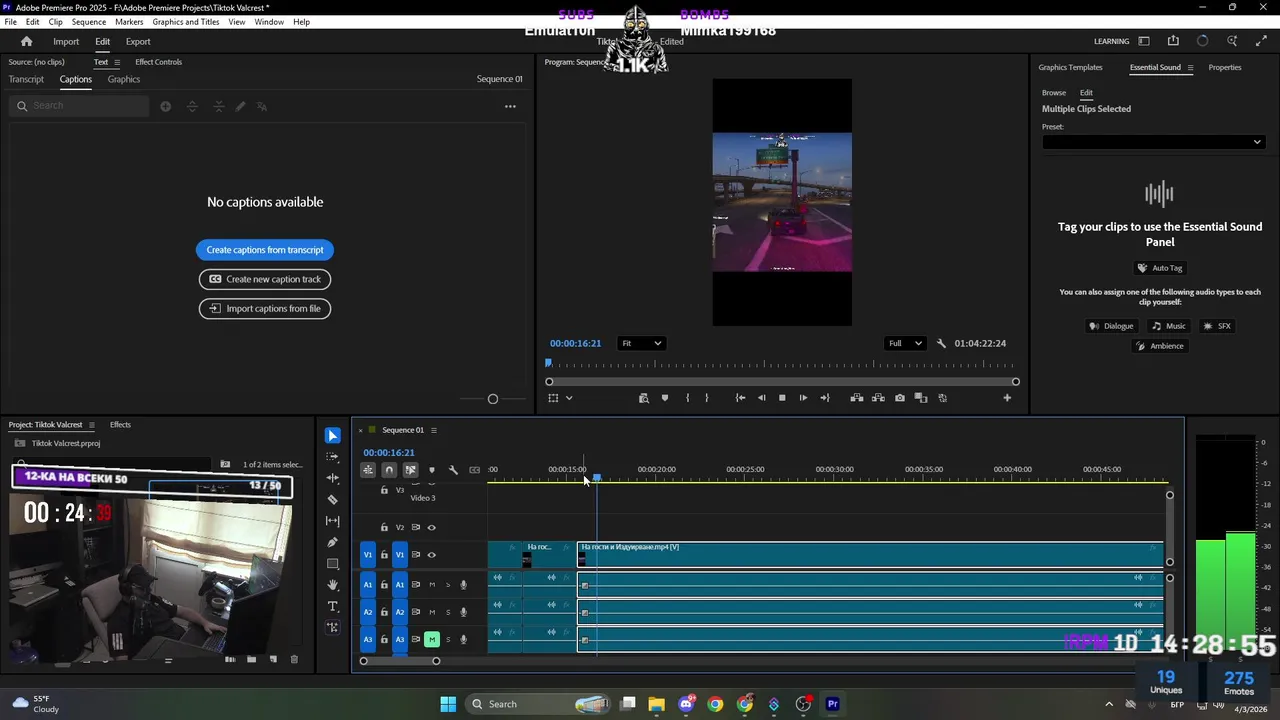This screenshot has width=1280, height=720.
Task: Select the Ripple Edit tool
Action: (x=333, y=478)
